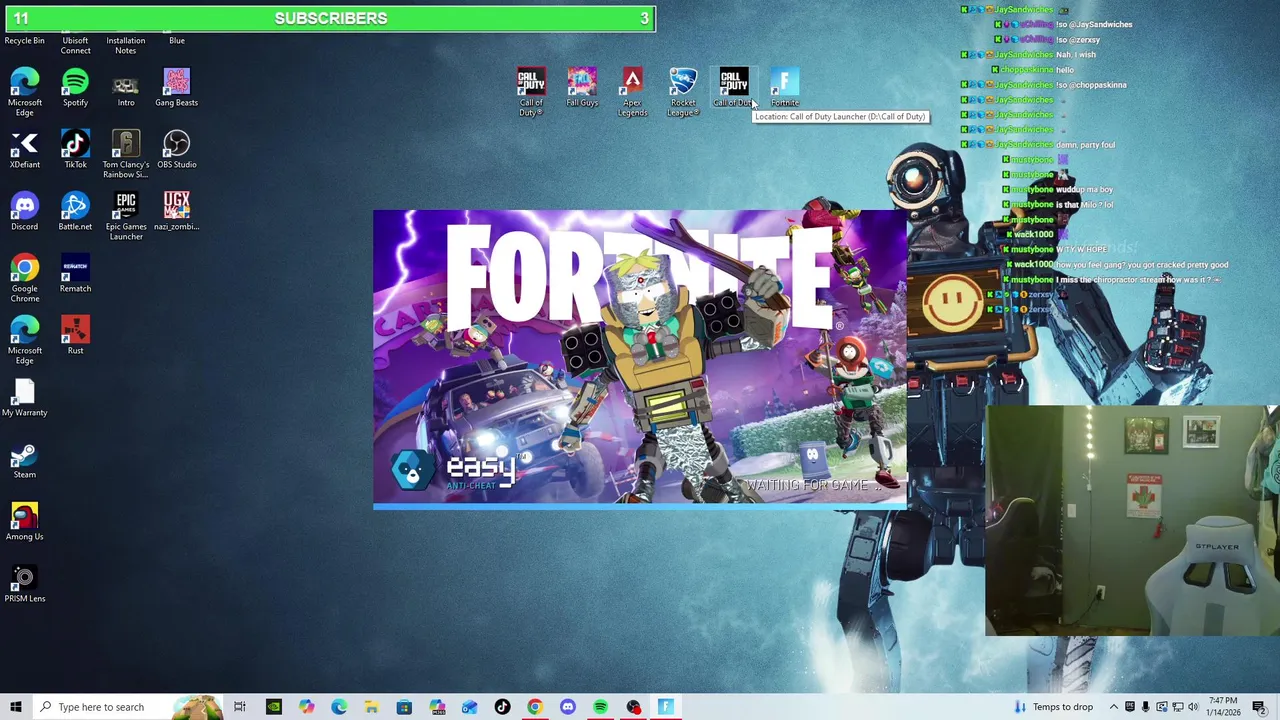This screenshot has height=720, width=1280.
Task: Open Steam from the desktop shortcut
Action: pyautogui.click(x=25, y=460)
